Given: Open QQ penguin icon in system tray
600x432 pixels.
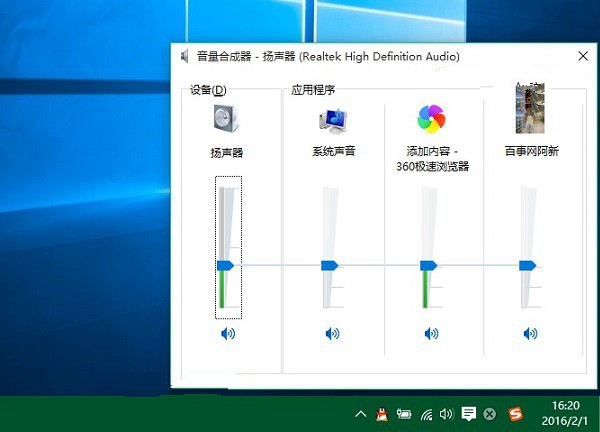Looking at the screenshot, I should (381, 413).
